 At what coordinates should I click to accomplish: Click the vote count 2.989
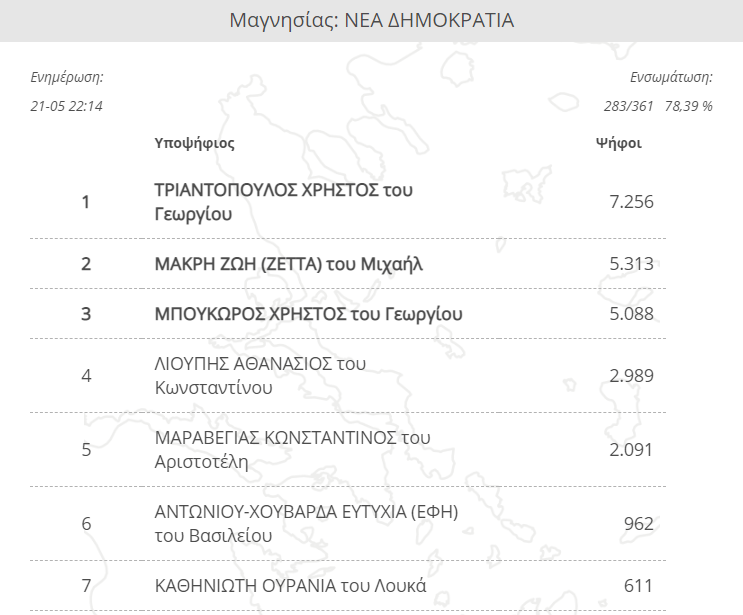point(631,376)
